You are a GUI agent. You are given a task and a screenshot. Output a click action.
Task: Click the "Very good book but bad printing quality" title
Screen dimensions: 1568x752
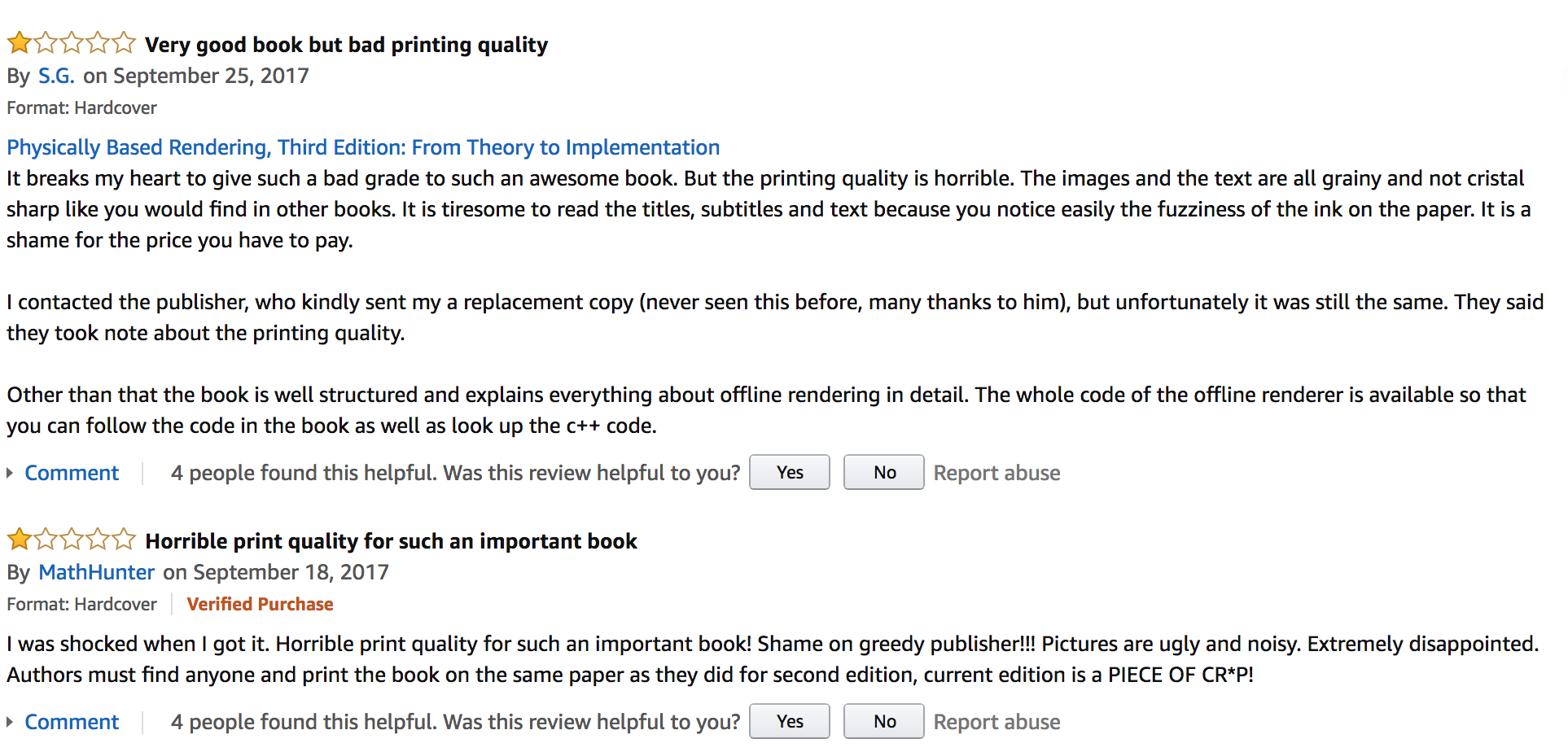[x=346, y=45]
